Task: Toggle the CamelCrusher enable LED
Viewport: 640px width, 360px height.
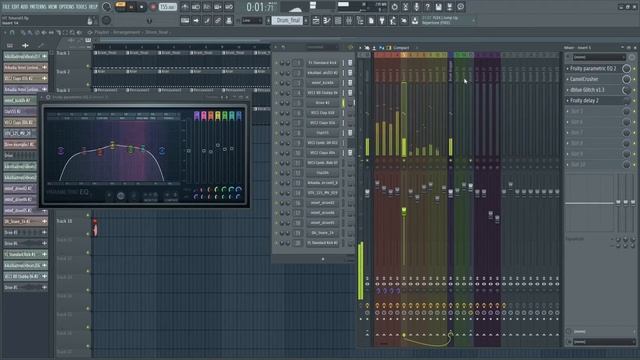Action: click(x=634, y=79)
